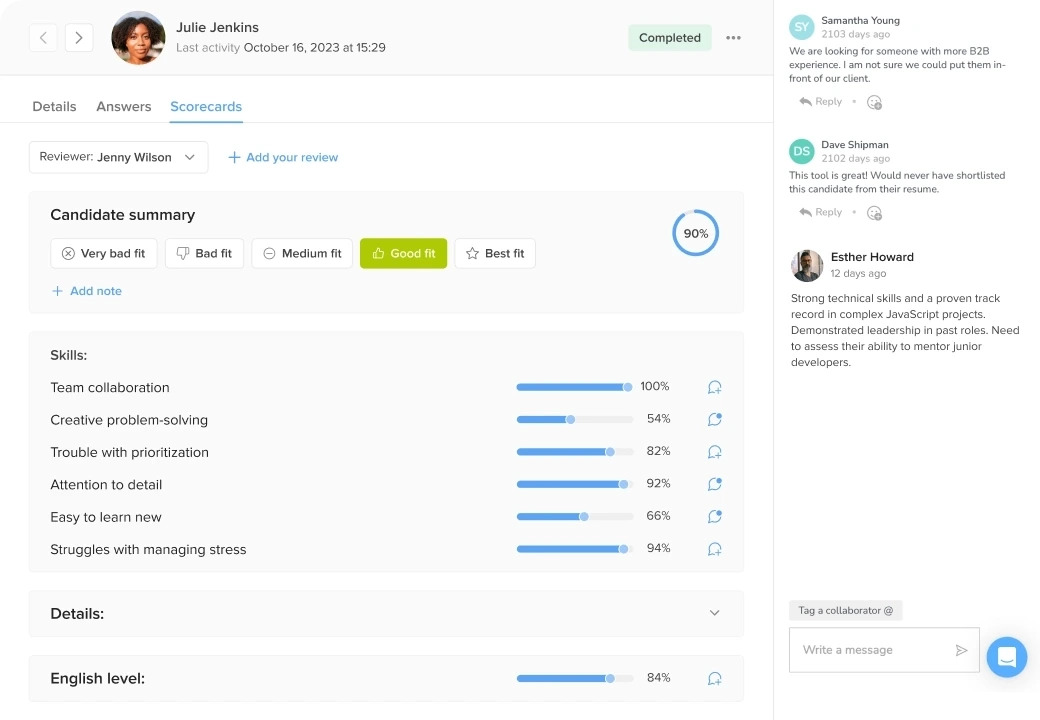1040x720 pixels.
Task: Adjust the English level slider
Action: [x=575, y=678]
